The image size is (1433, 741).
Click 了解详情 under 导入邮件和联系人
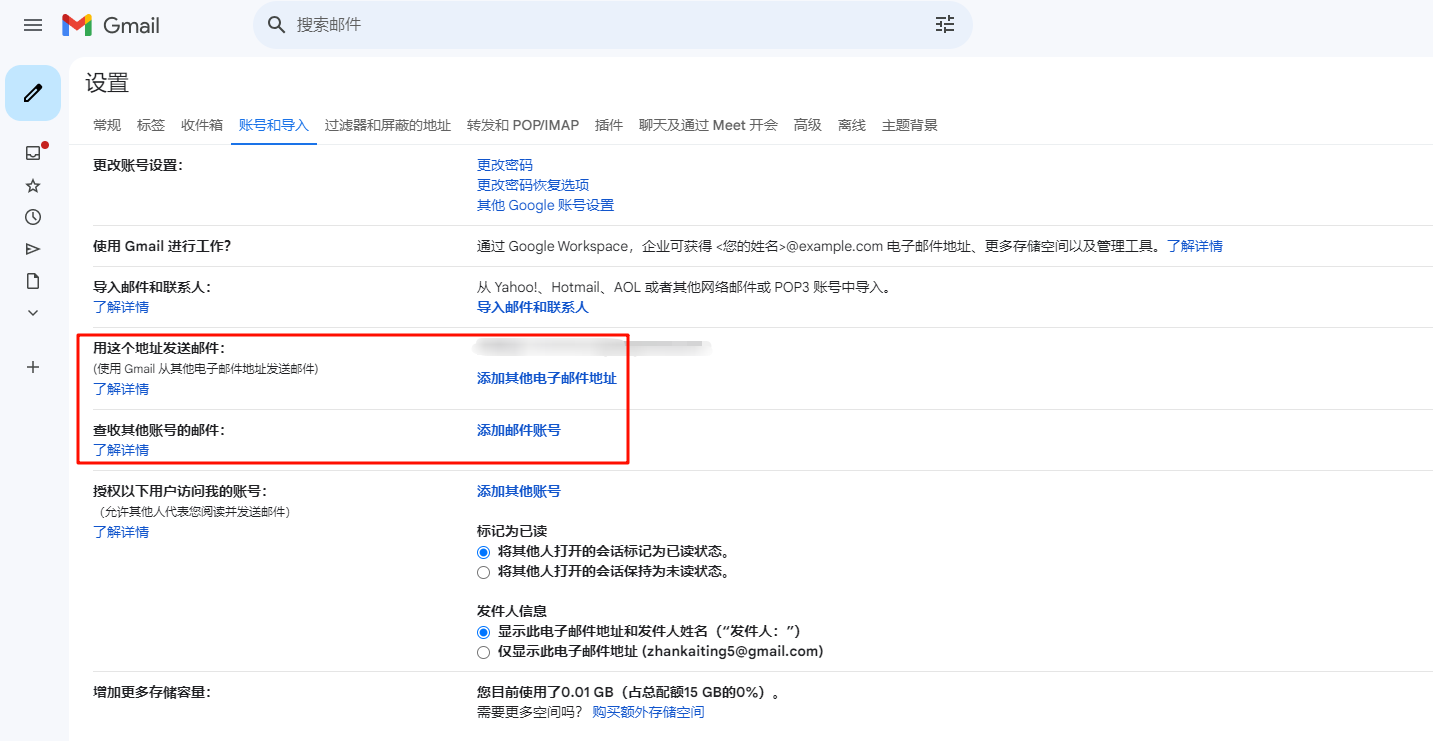(x=121, y=307)
